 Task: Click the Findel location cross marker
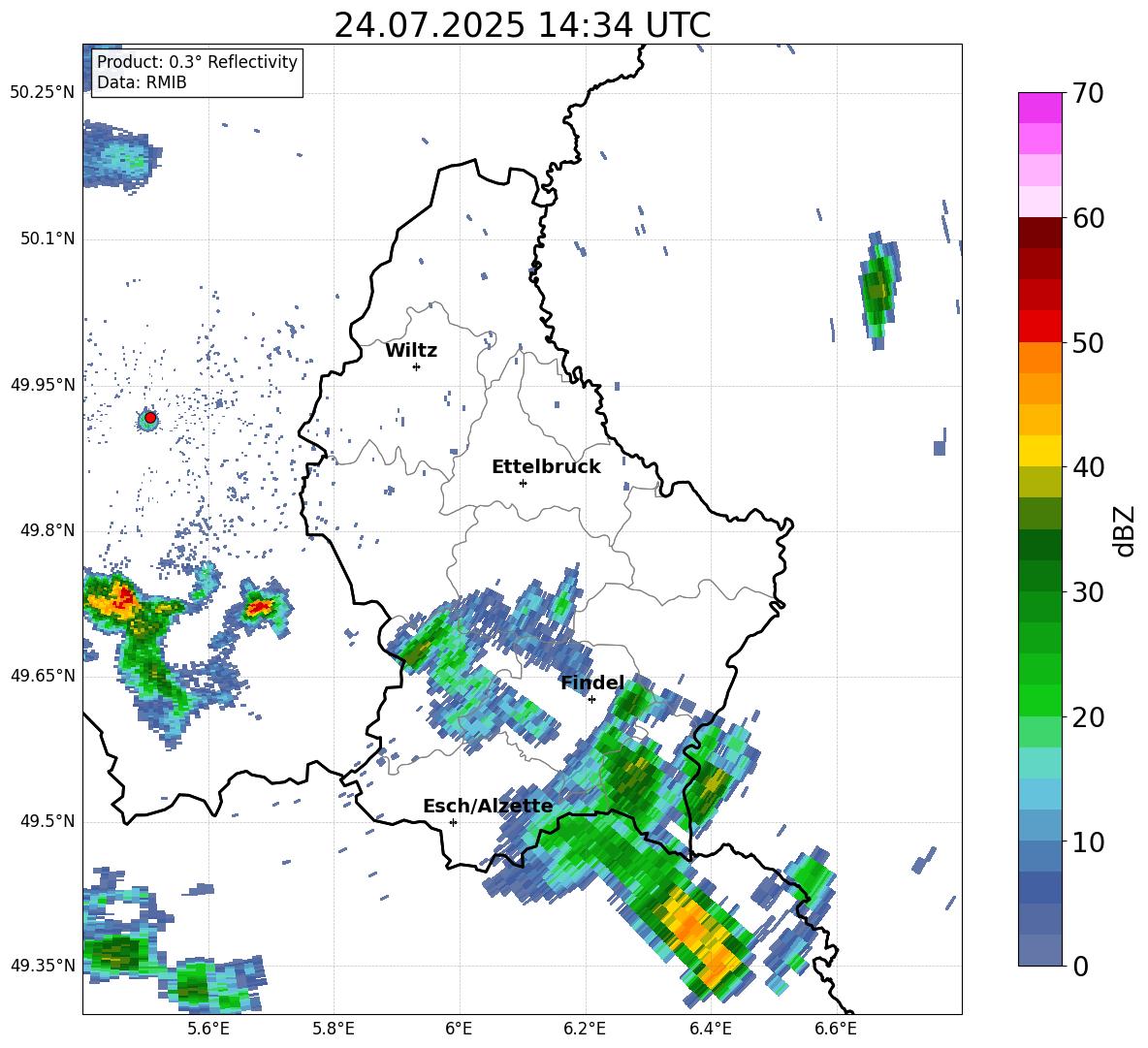(591, 700)
